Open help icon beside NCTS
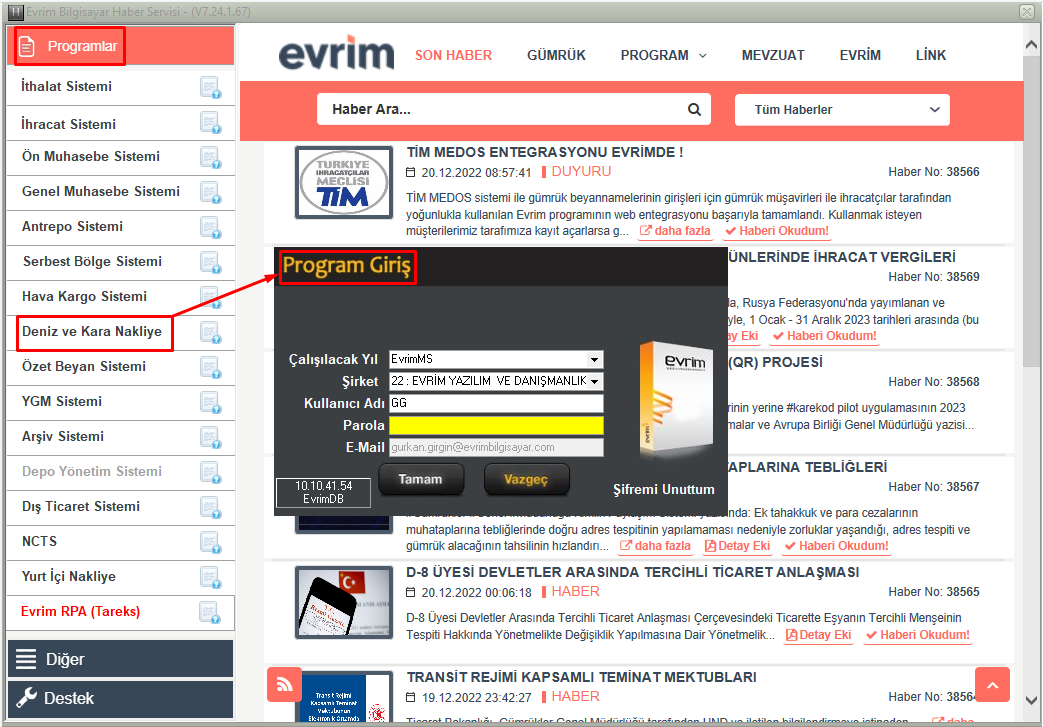 pyautogui.click(x=211, y=543)
